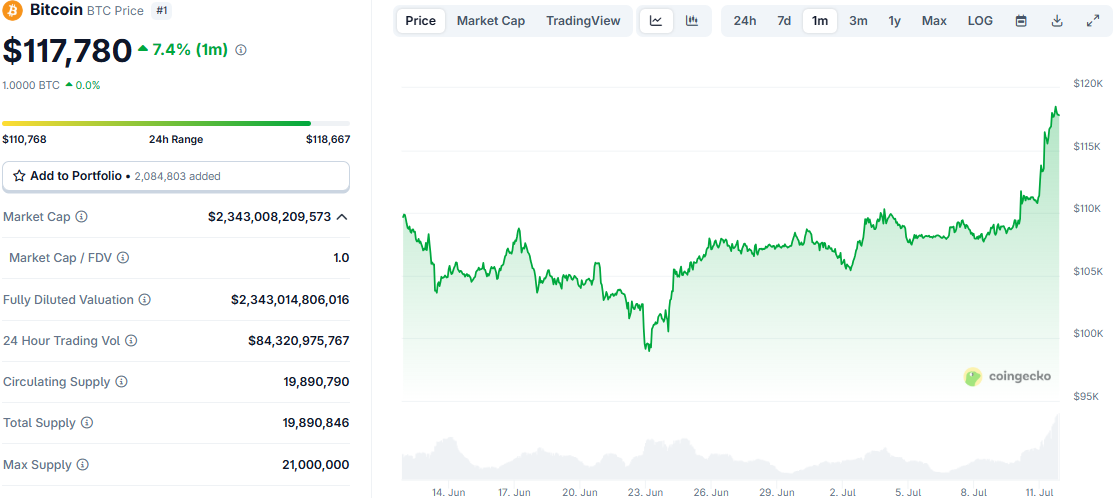Click trading volume value $84,320,975,767
The width and height of the screenshot is (1114, 498).
(298, 341)
